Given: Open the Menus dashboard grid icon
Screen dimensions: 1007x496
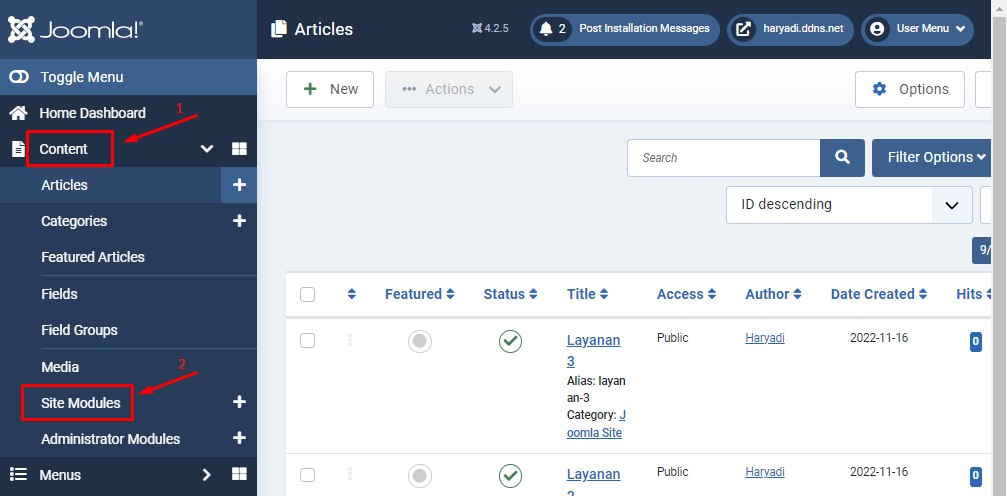Looking at the screenshot, I should coord(239,474).
